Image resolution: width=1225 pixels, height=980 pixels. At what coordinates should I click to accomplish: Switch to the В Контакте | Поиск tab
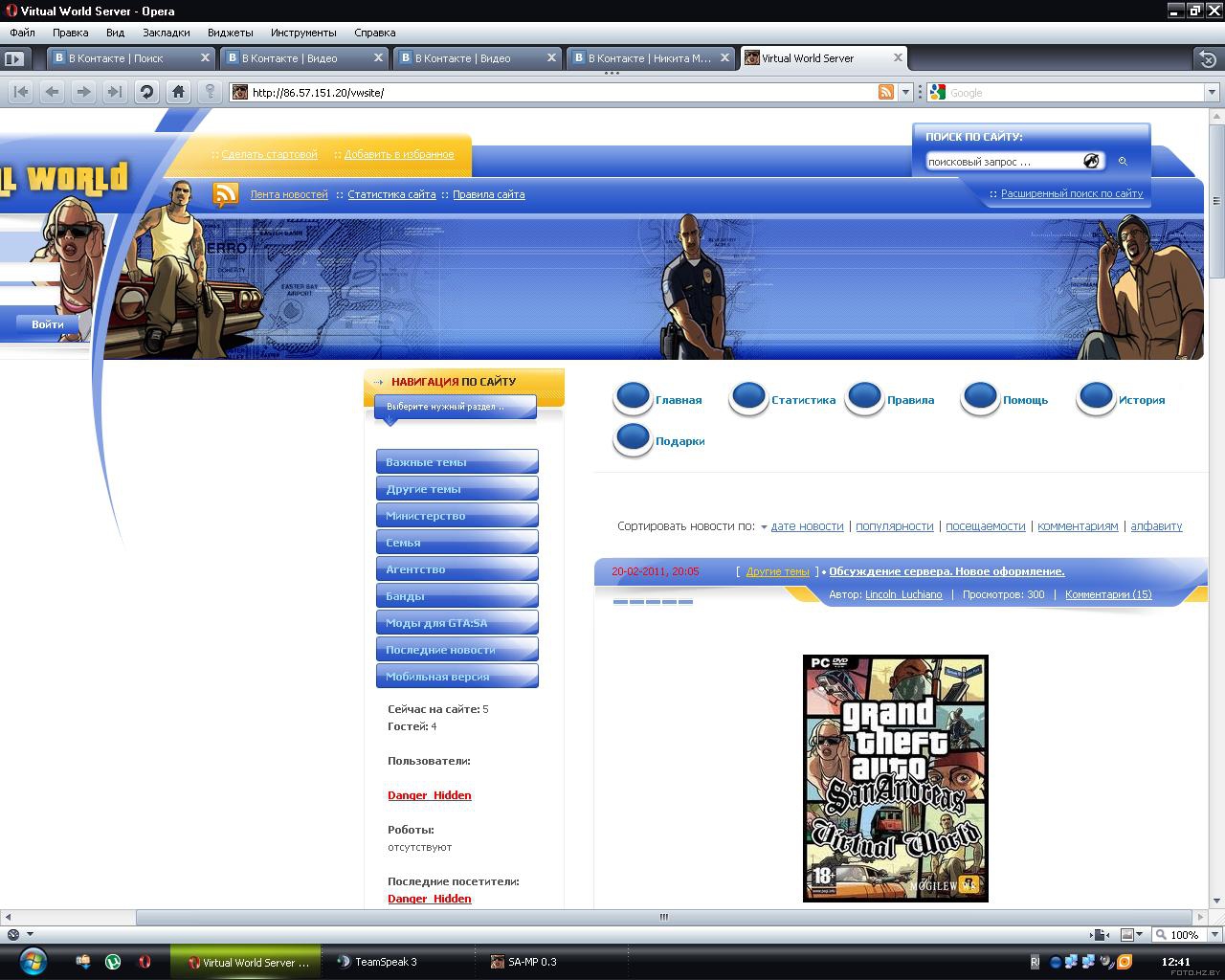pyautogui.click(x=130, y=58)
